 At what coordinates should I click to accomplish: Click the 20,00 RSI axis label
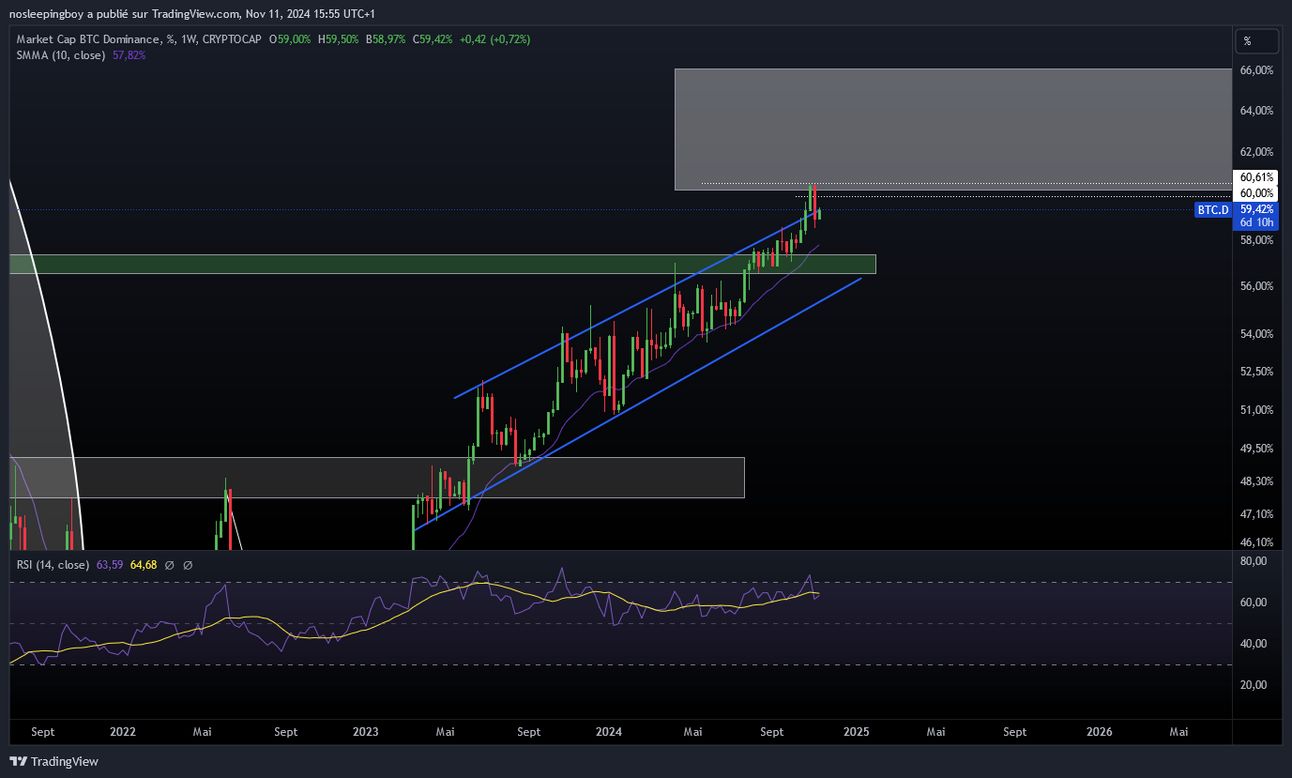(1253, 685)
